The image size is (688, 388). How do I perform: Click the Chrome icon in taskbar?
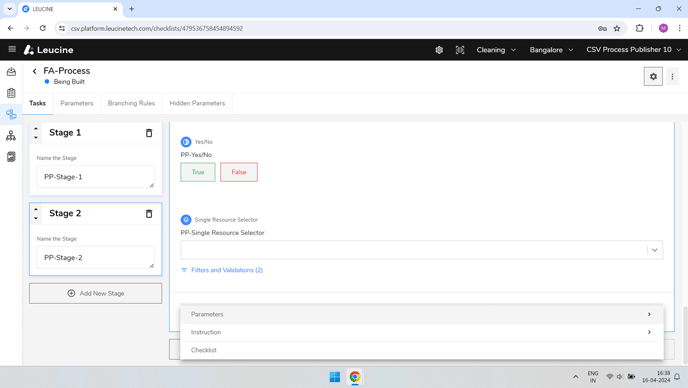coord(355,377)
